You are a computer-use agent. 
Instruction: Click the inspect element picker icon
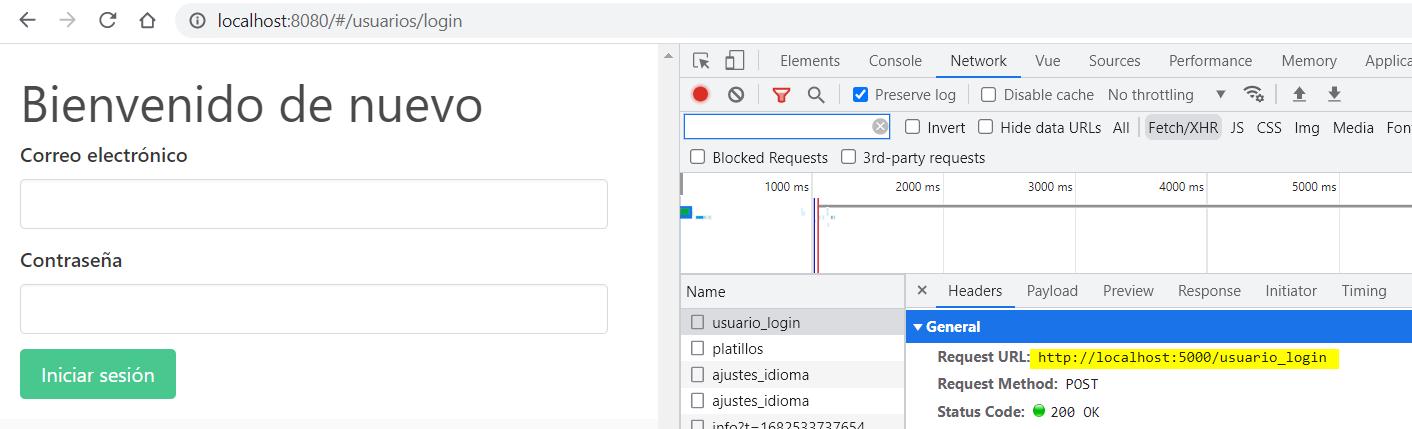(x=701, y=61)
